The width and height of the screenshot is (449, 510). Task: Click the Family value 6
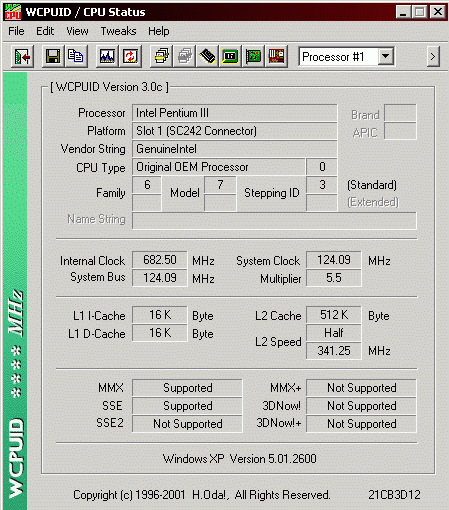147,185
